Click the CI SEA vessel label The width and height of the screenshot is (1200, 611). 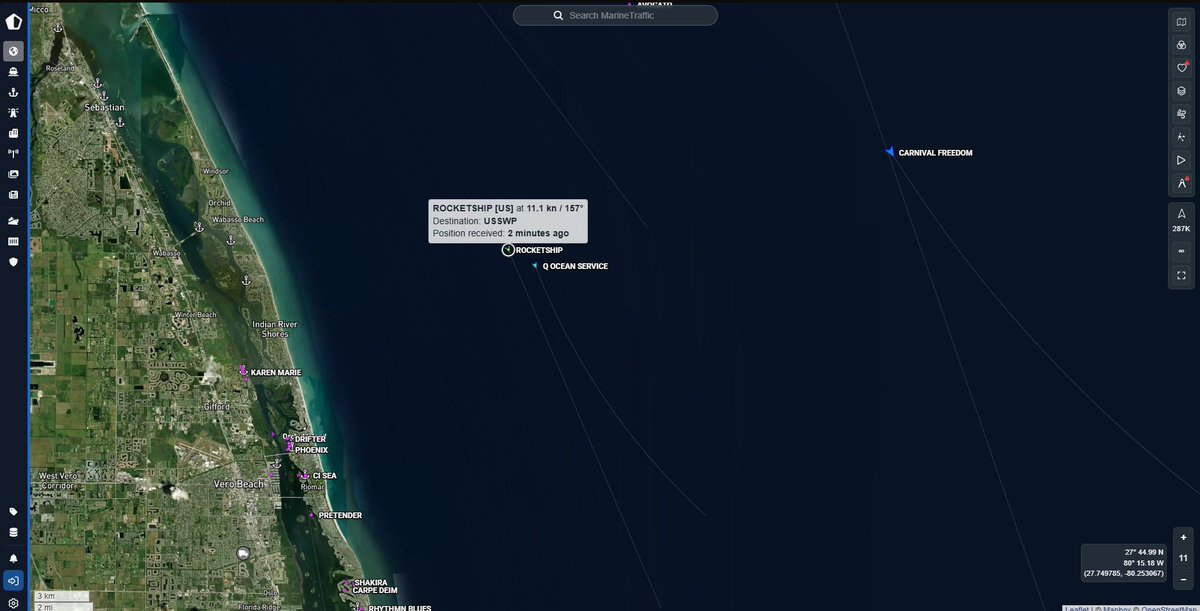tap(324, 476)
